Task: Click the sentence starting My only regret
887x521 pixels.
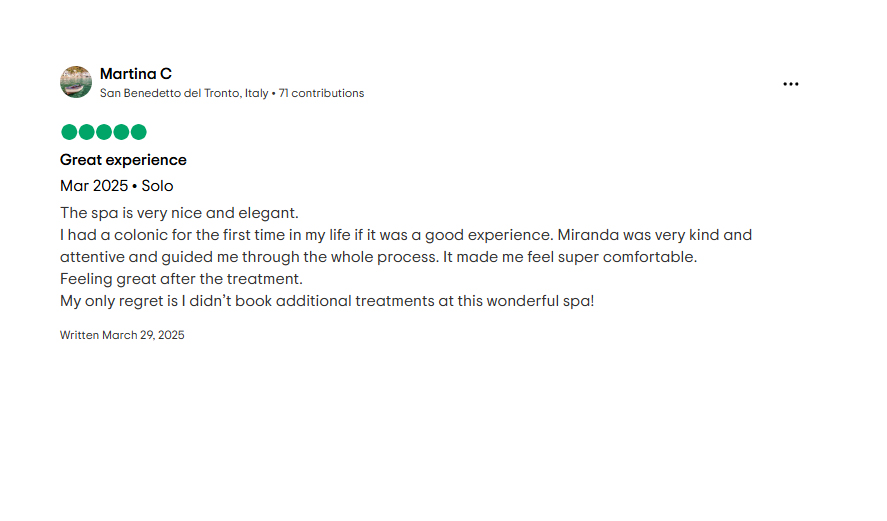Action: point(327,301)
